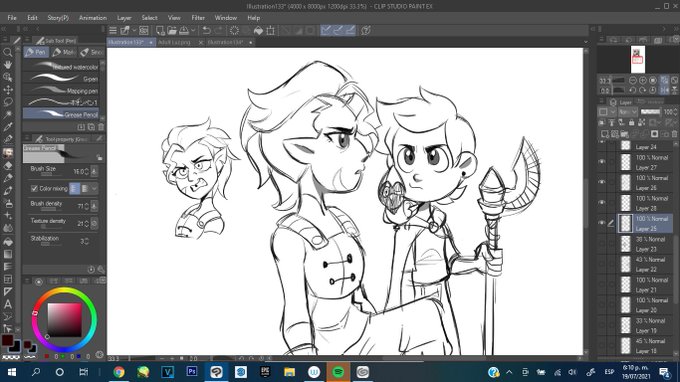Rotate canvas left in Navigator
The width and height of the screenshot is (680, 382).
633,90
